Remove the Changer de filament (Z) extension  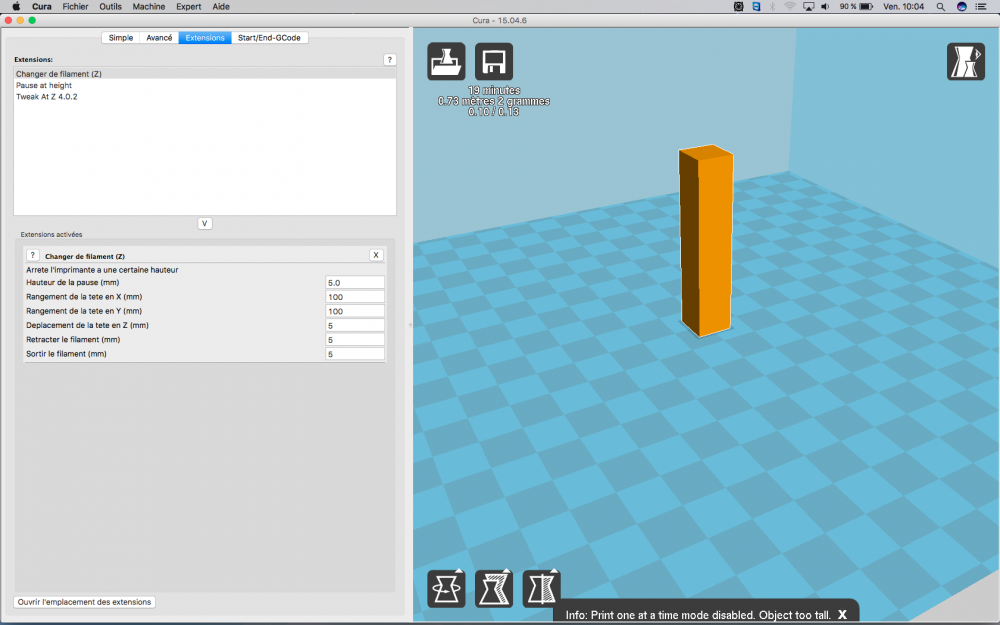[x=376, y=255]
